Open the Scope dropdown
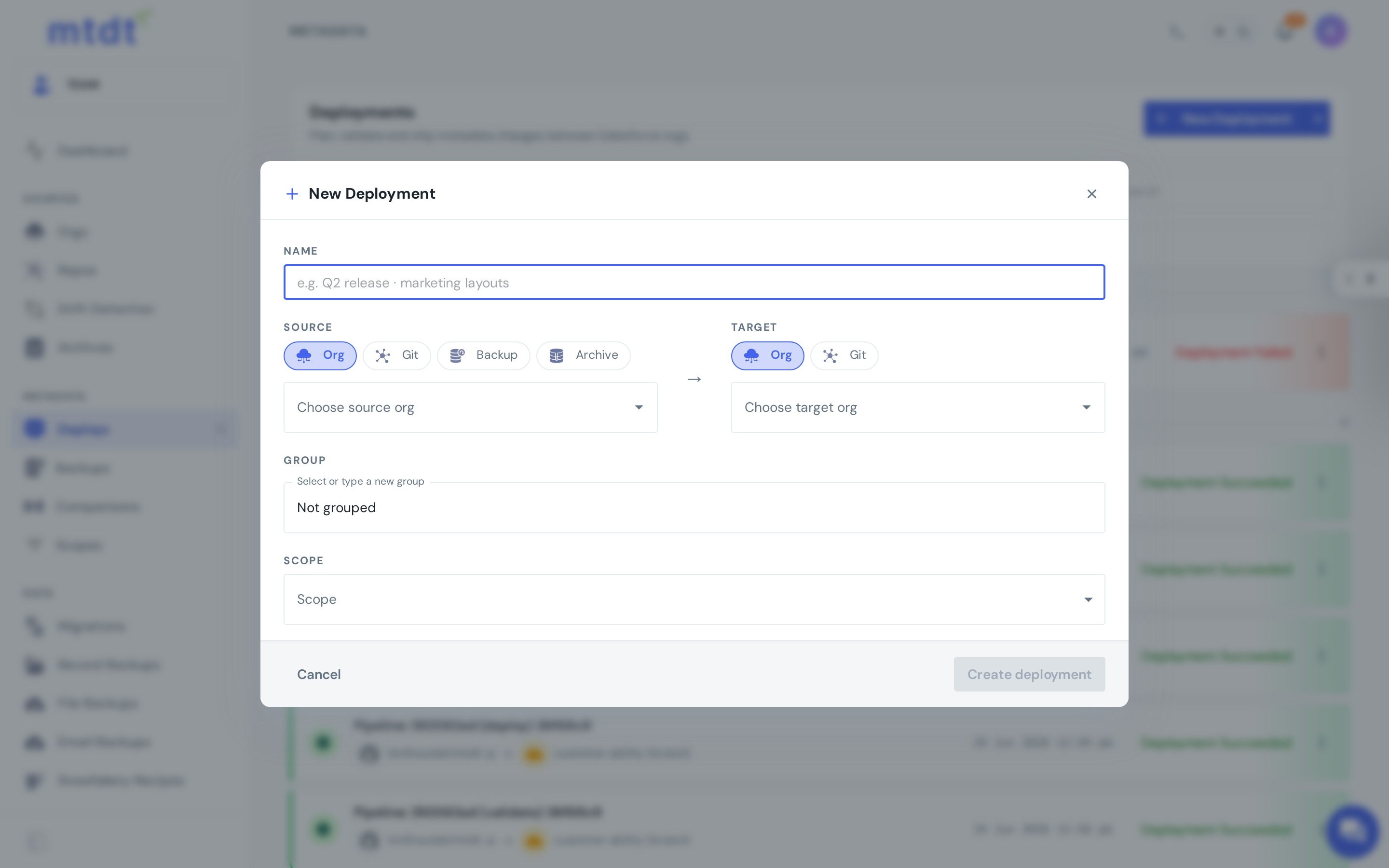1389x868 pixels. coord(694,599)
